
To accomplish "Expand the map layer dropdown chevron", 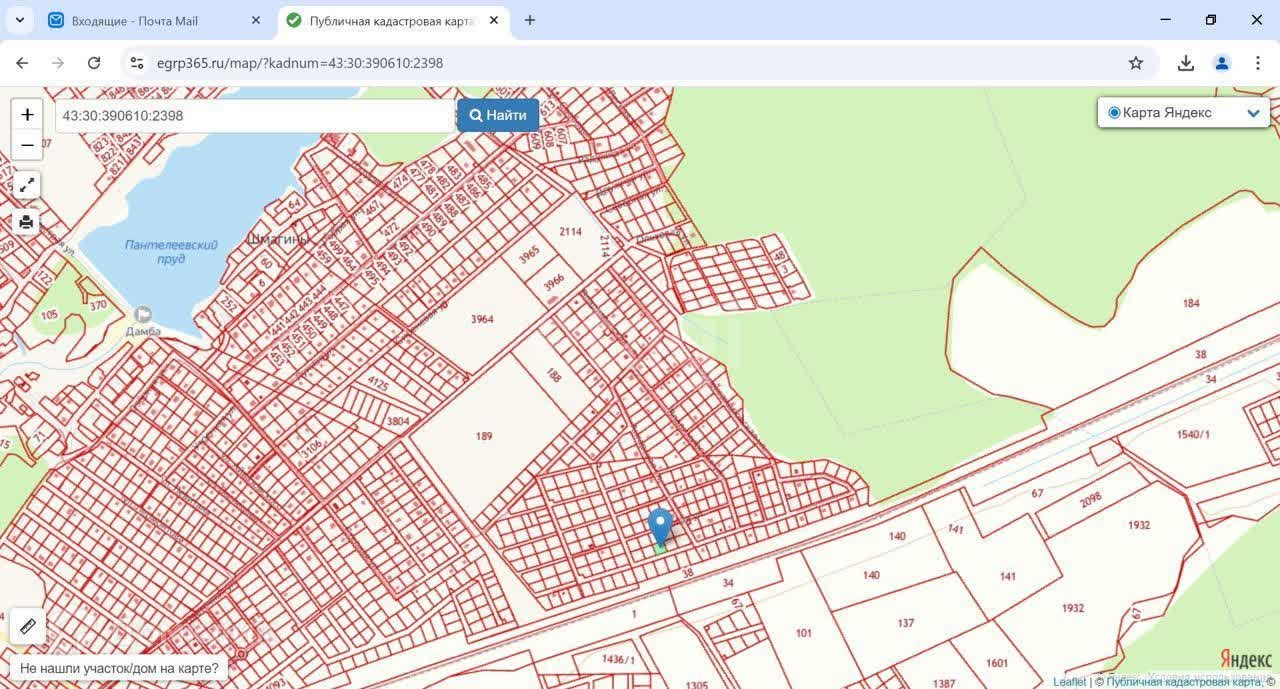I will pyautogui.click(x=1253, y=113).
